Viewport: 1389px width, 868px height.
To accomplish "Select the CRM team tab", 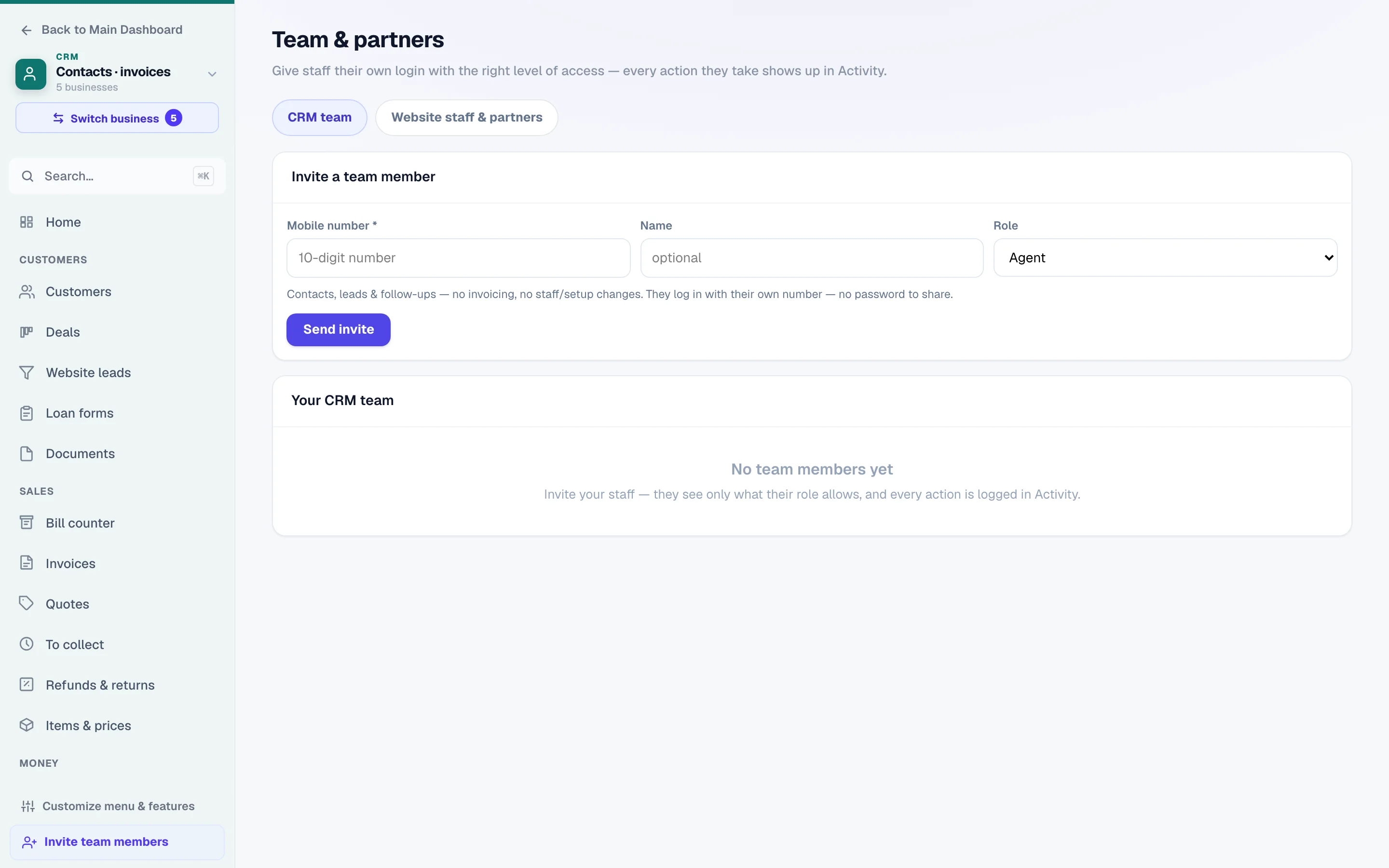I will click(x=320, y=118).
